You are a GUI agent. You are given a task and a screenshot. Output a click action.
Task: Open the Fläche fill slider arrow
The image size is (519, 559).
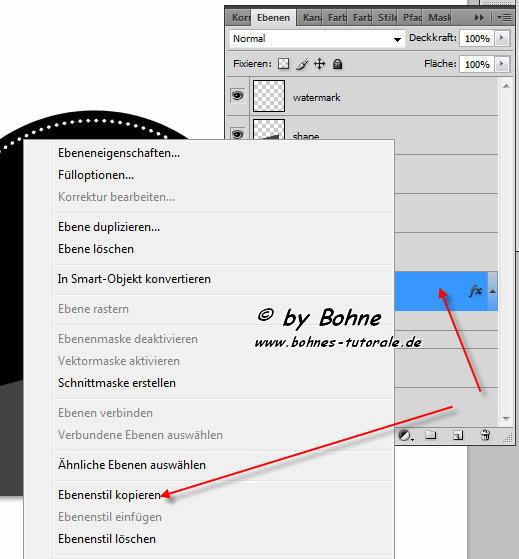[502, 64]
